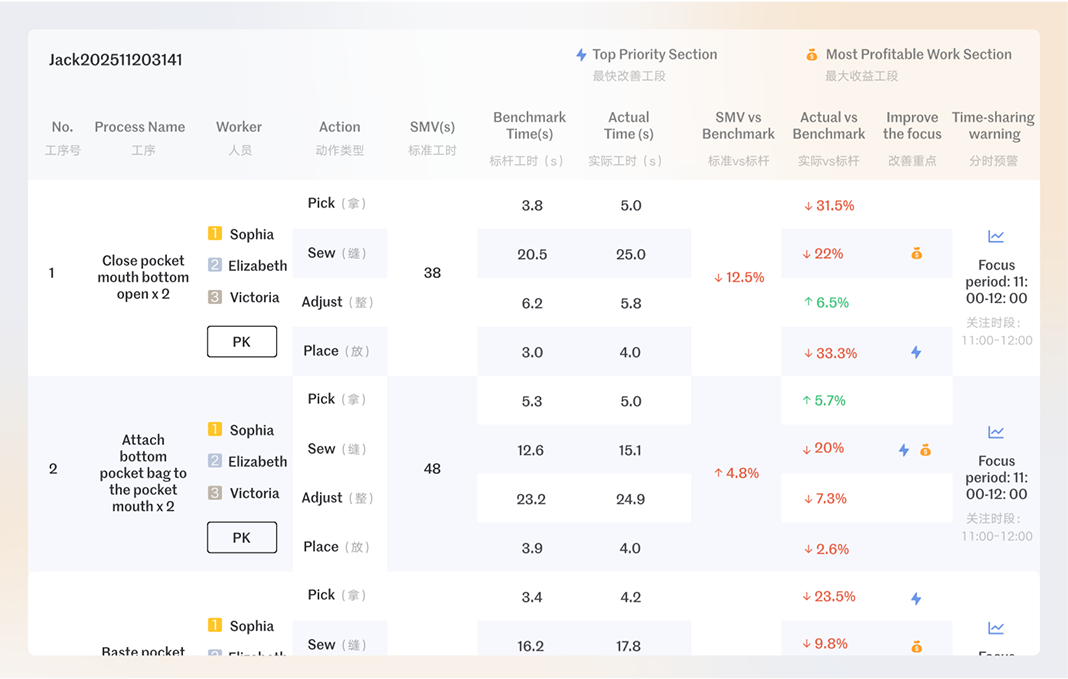Click the money bag icon in process 2 Sew row
1068x679 pixels.
pyautogui.click(x=925, y=450)
